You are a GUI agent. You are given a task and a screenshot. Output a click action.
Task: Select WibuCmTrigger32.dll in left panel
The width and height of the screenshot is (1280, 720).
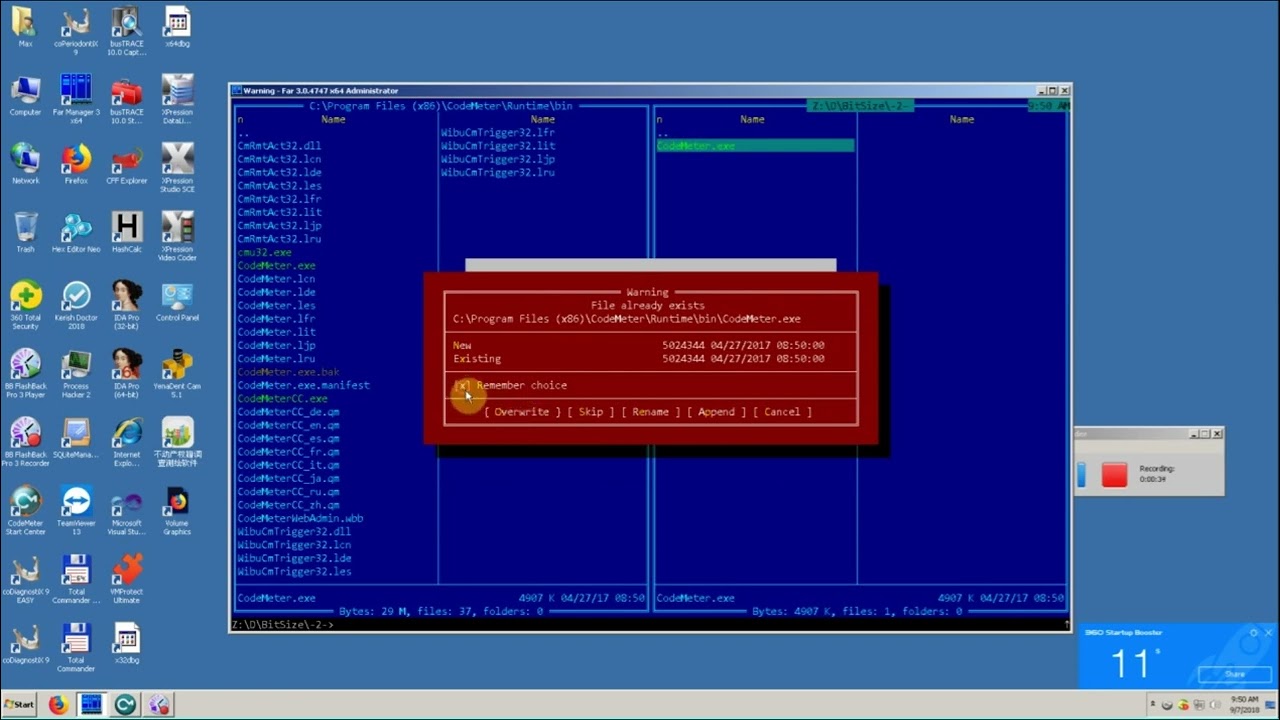coord(294,532)
